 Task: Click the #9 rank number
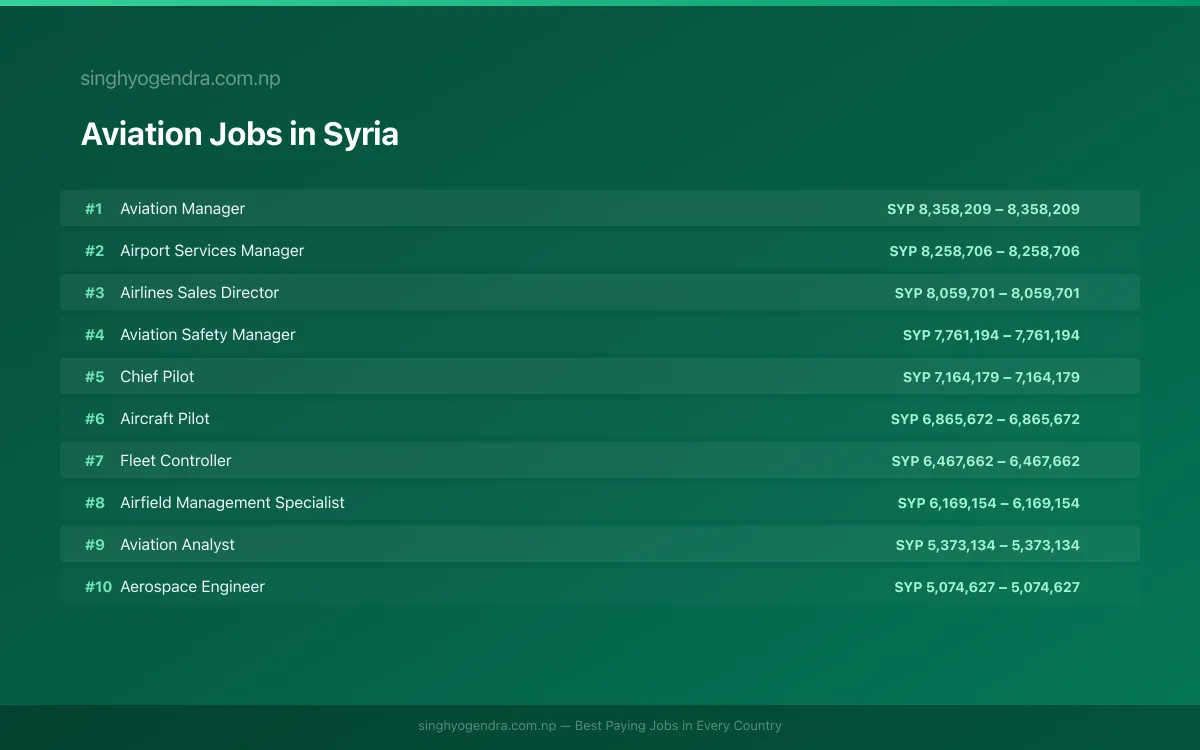(94, 545)
